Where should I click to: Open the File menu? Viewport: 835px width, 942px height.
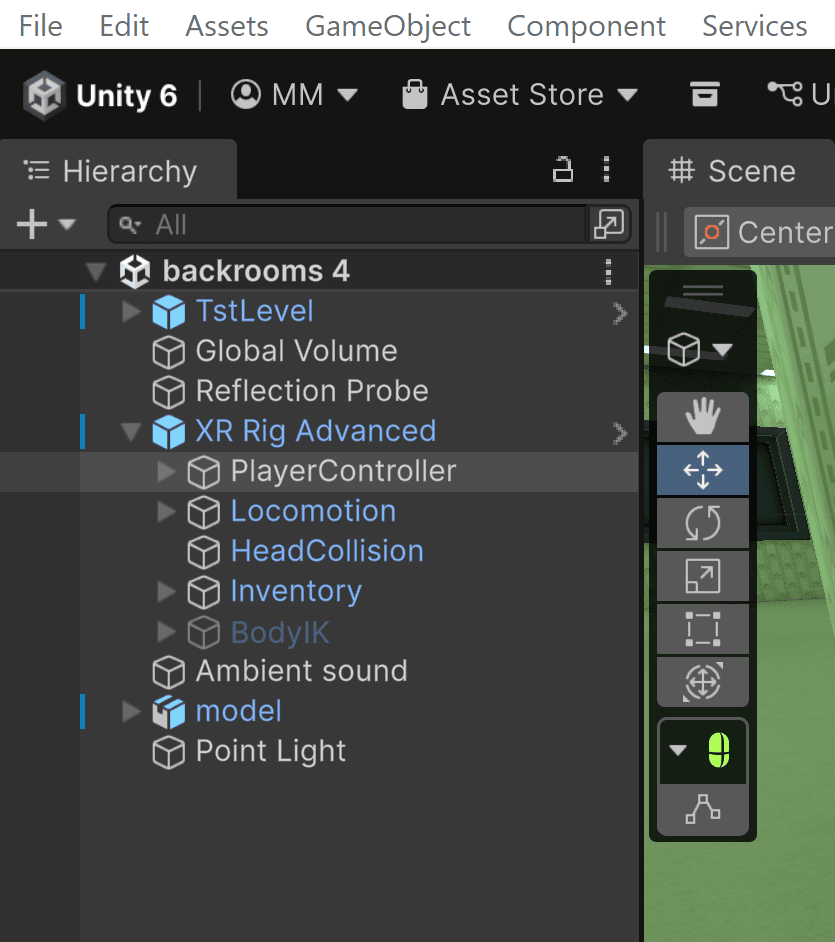(x=40, y=26)
